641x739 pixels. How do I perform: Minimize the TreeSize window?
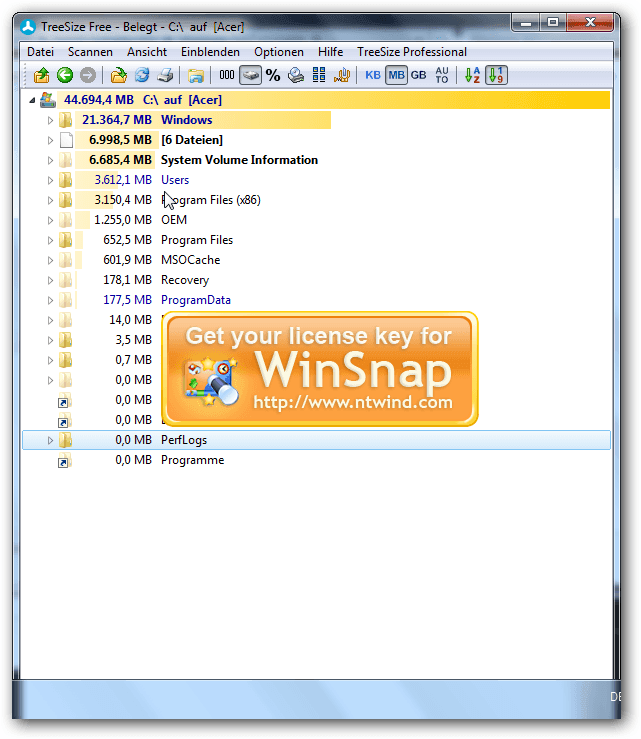point(526,23)
